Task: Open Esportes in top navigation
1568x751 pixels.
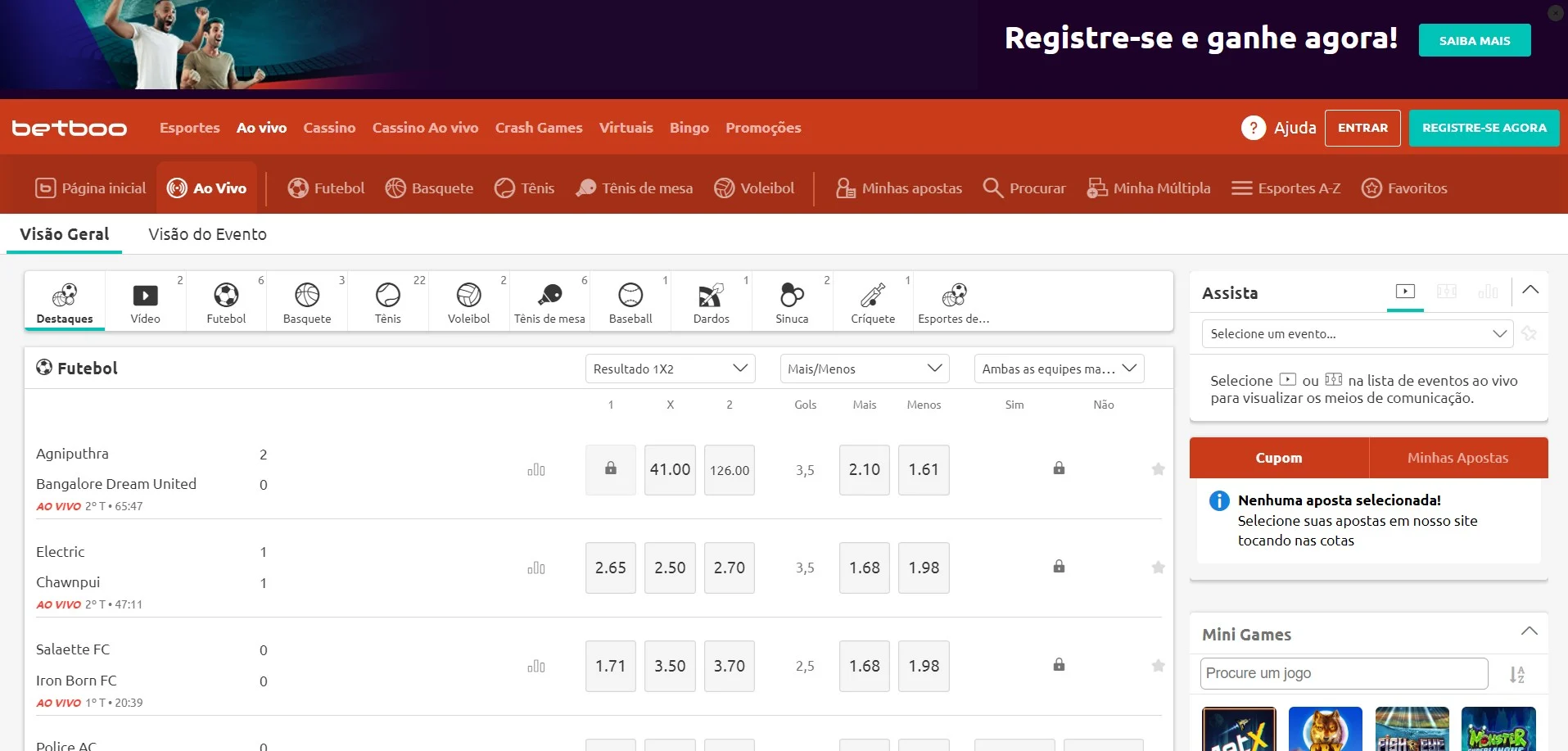Action: [190, 128]
